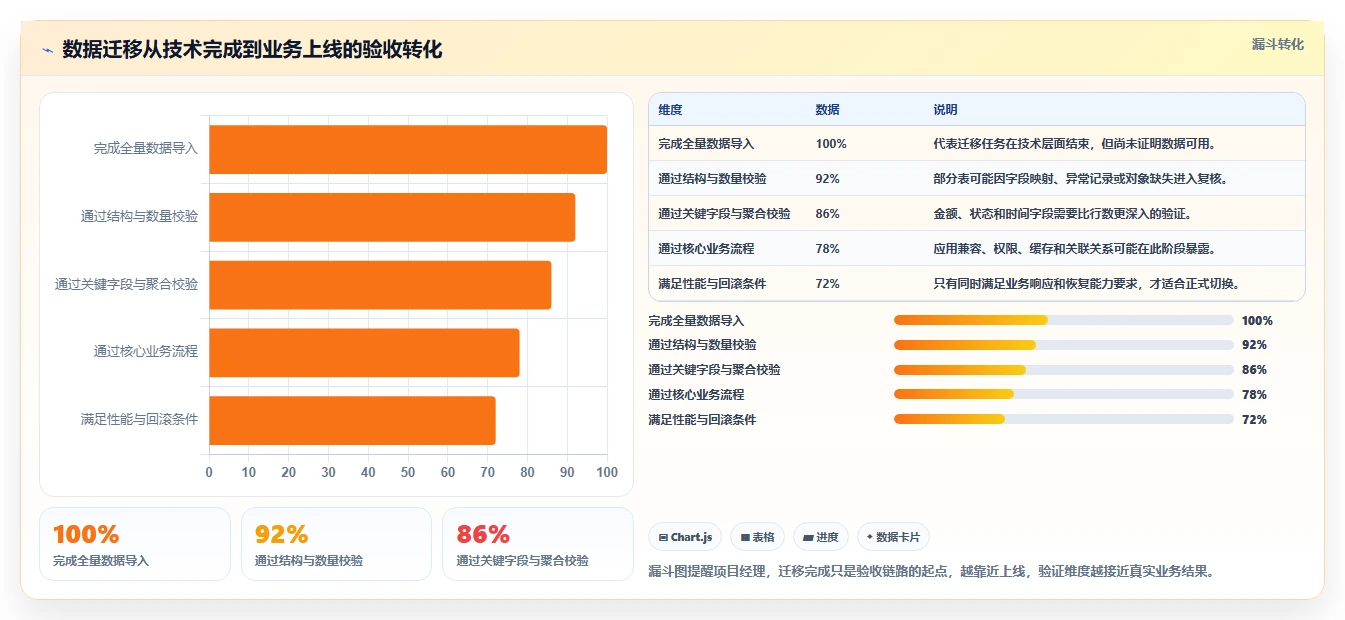Screen dimensions: 1345x620
Task: Click the 100 tick on the chart x-axis
Action: coord(607,472)
